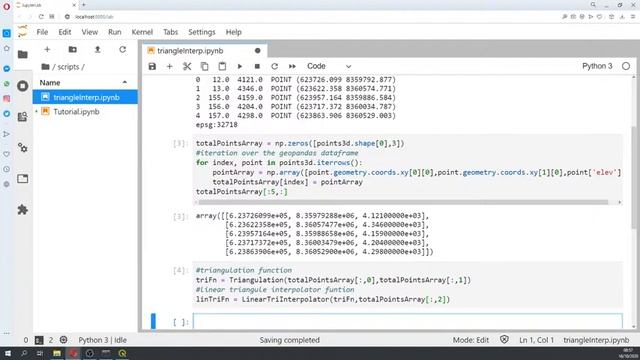640x360 pixels.
Task: Click the notebook trust shield icon
Action: click(x=504, y=340)
